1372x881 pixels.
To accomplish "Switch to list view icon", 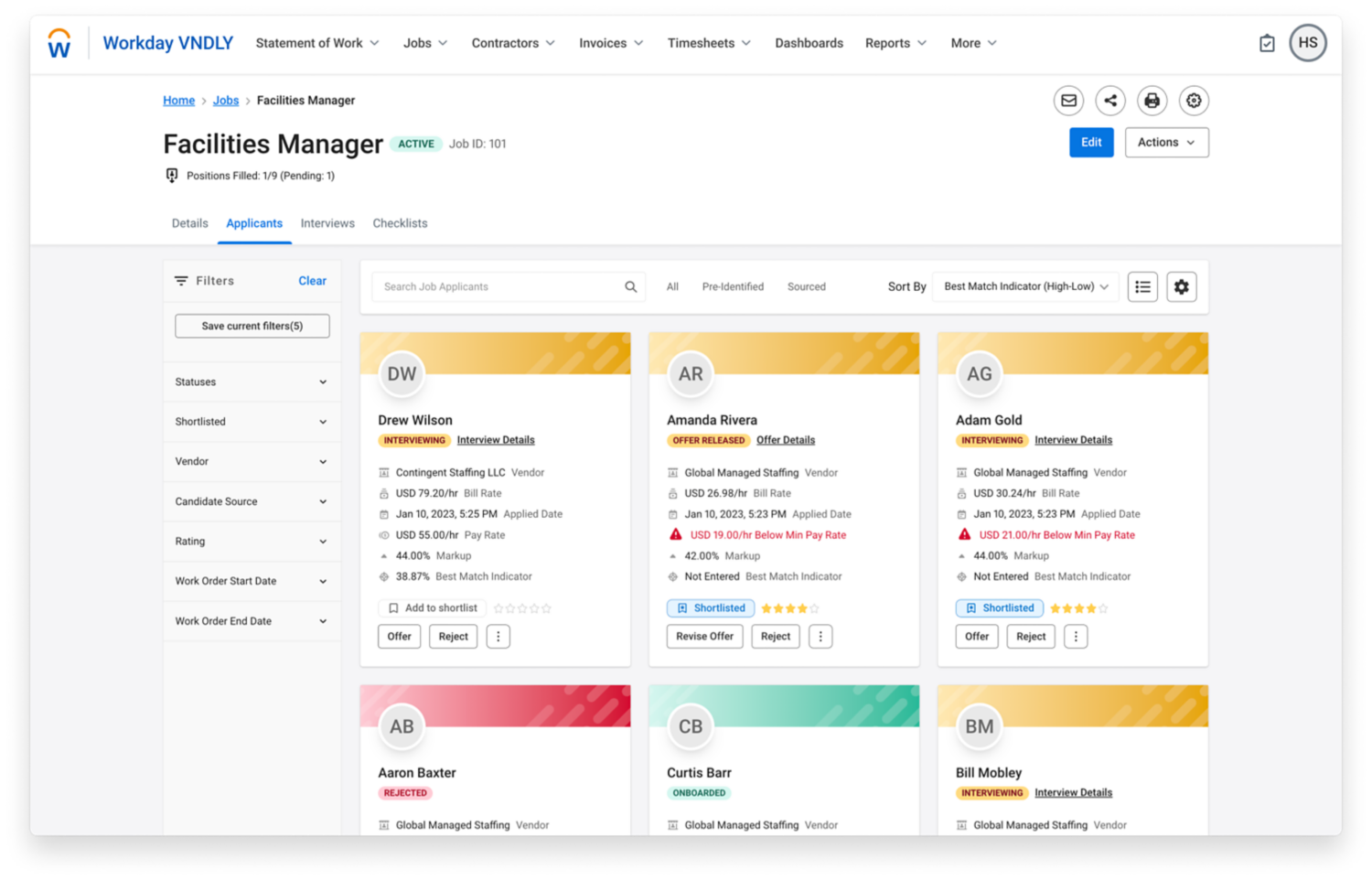I will (1142, 287).
